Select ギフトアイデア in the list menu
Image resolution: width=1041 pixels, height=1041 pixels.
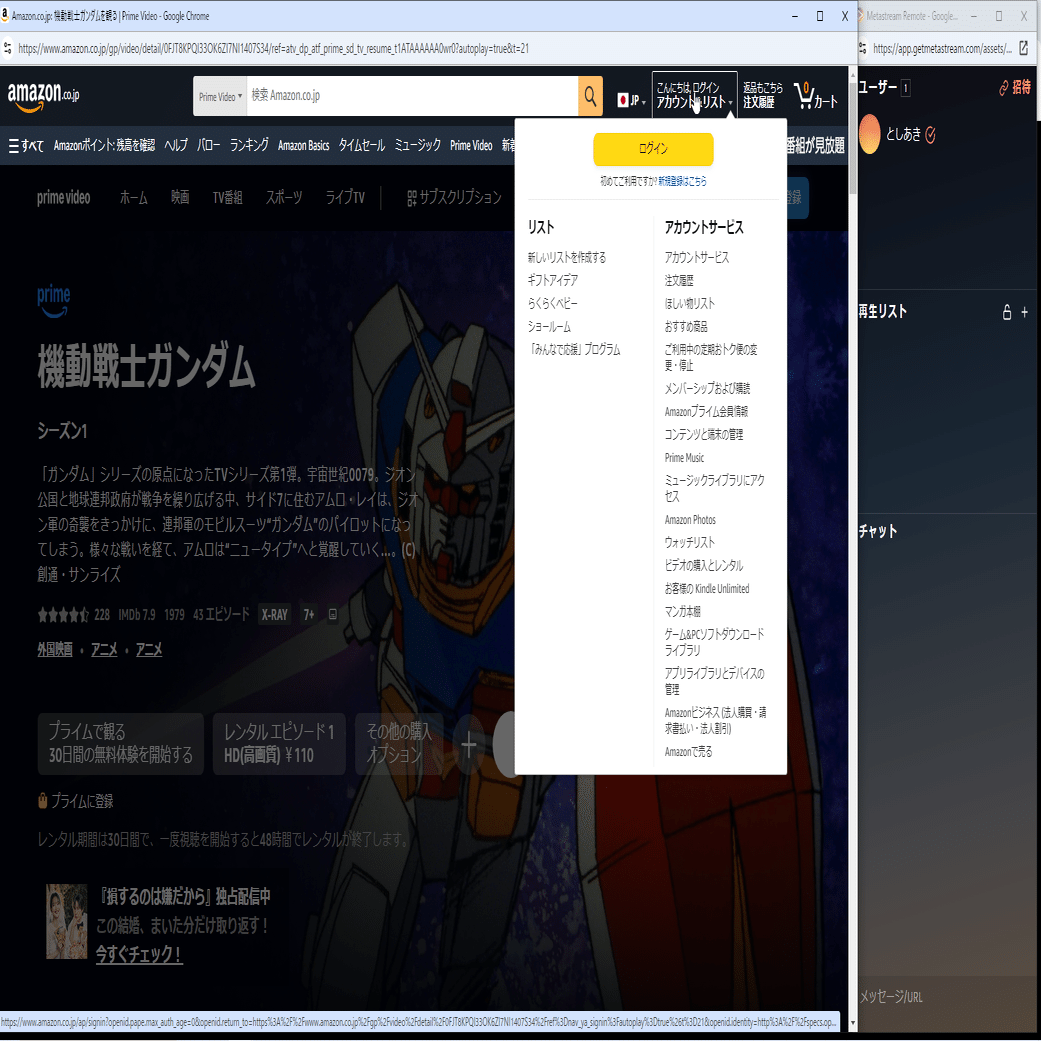552,280
